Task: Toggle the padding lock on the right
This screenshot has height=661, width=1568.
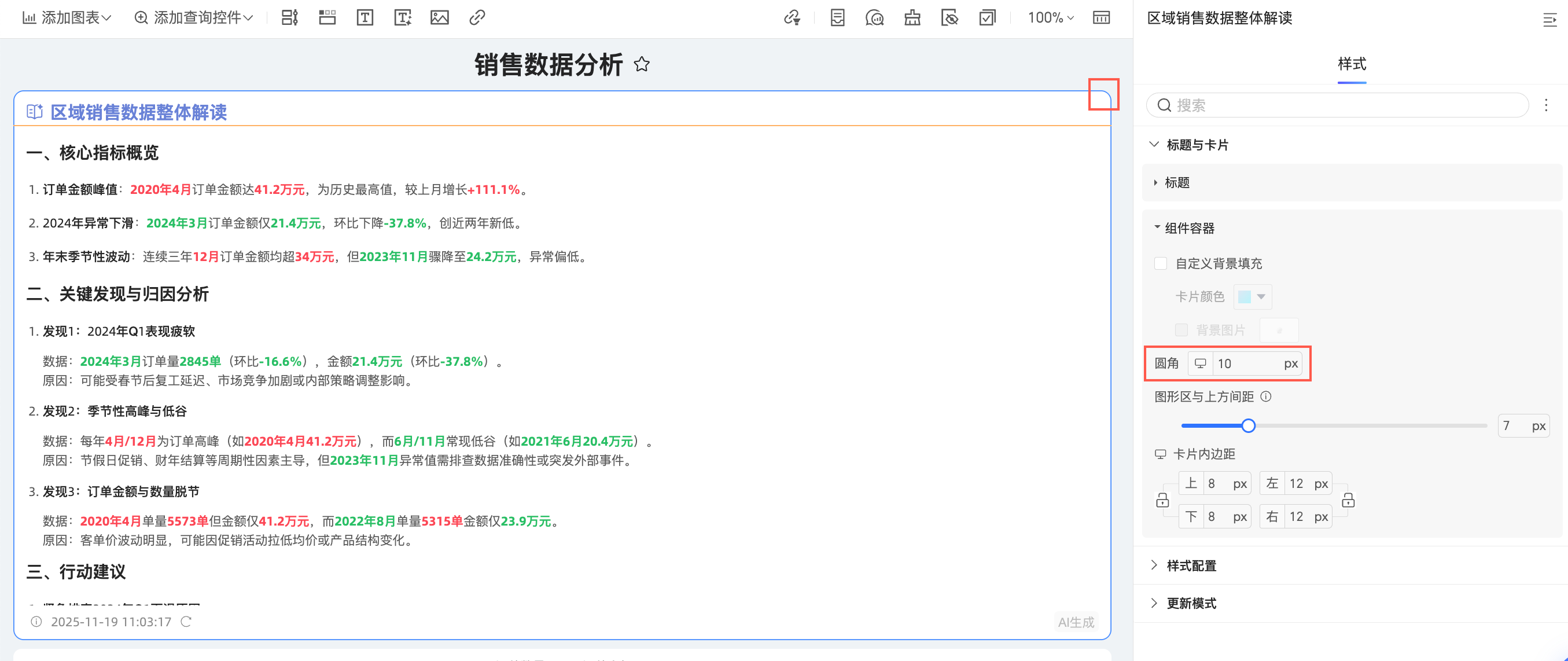Action: [1348, 500]
